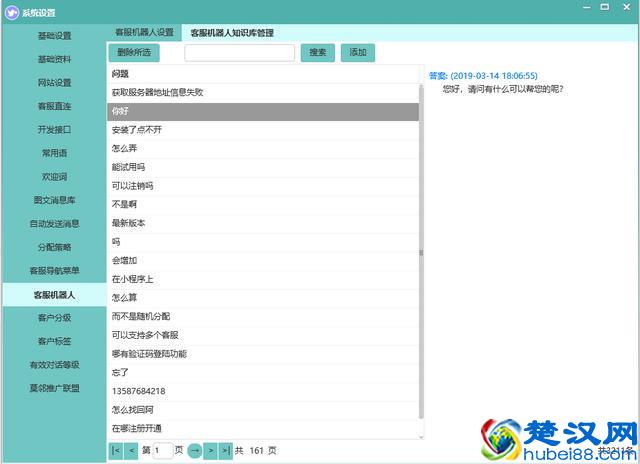The image size is (640, 464).
Task: Go to previous page of results
Action: [x=131, y=451]
